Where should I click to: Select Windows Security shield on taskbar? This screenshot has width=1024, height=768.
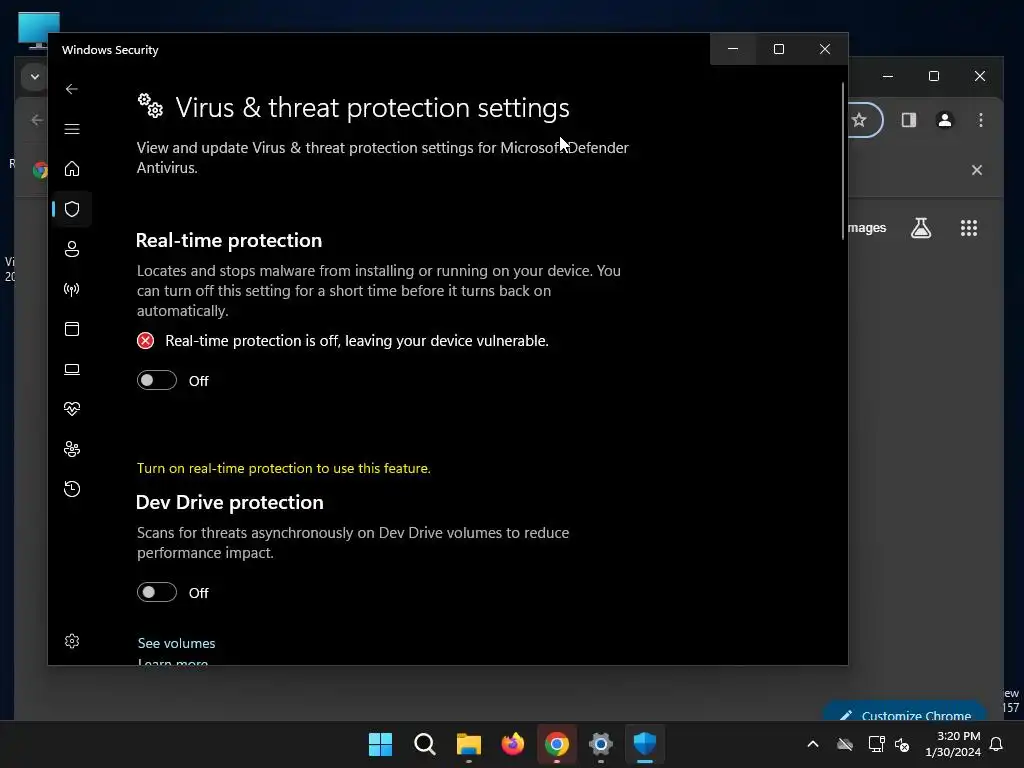click(645, 744)
